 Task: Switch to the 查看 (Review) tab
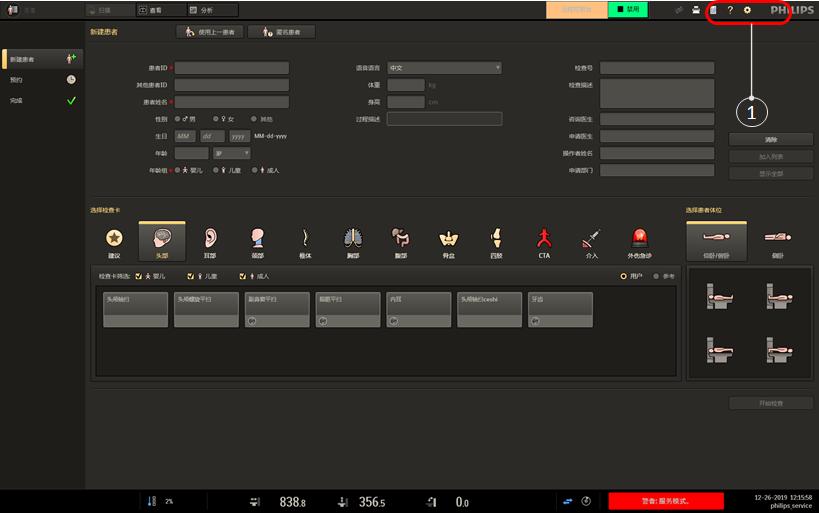[161, 10]
